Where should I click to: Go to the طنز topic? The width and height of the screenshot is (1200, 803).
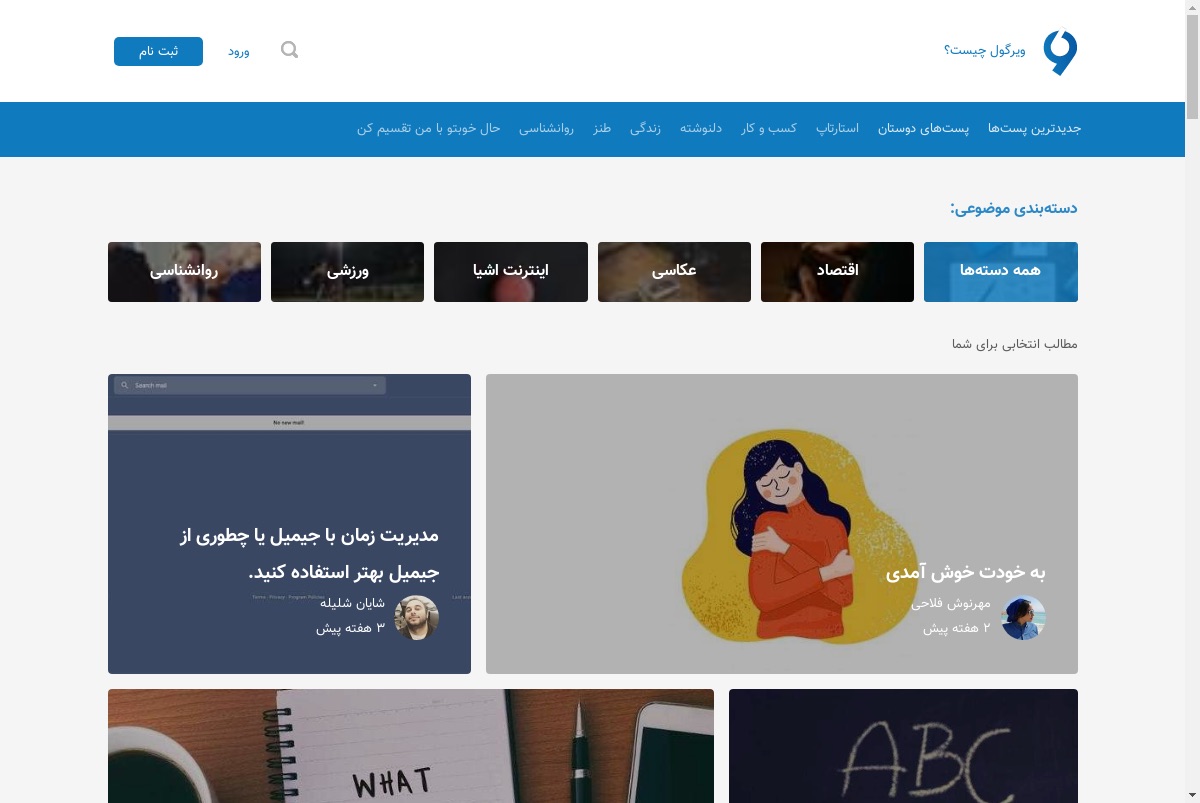tap(601, 128)
